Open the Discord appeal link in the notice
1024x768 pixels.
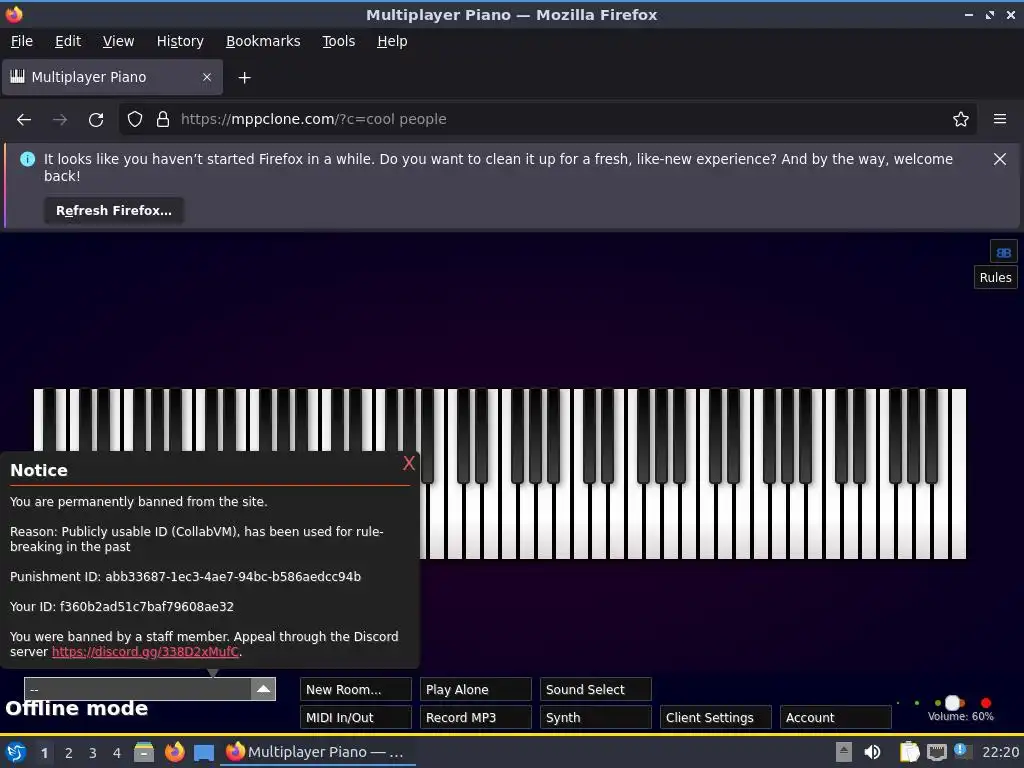tap(146, 652)
